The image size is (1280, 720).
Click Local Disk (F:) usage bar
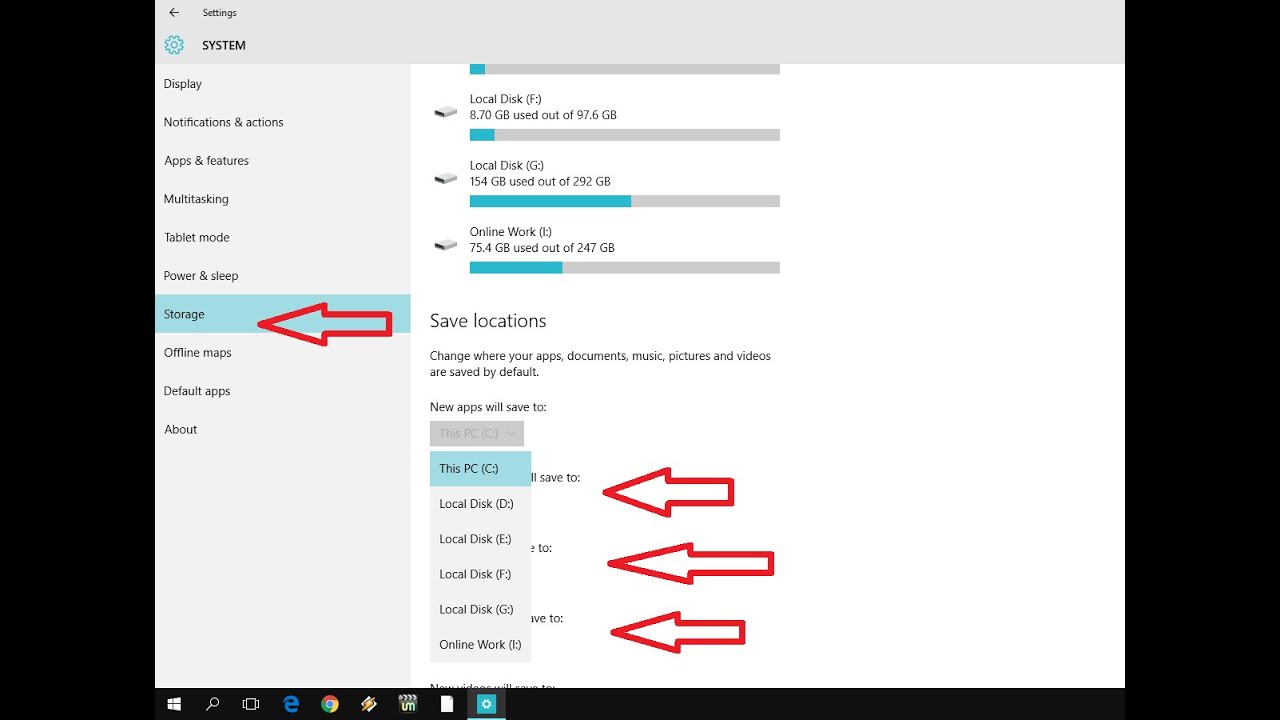pyautogui.click(x=625, y=135)
